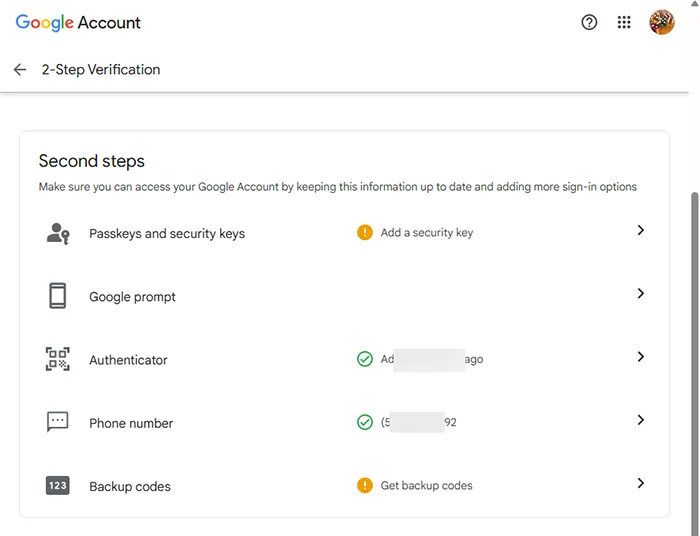Open the Backup codes option
This screenshot has width=700, height=536.
click(344, 486)
